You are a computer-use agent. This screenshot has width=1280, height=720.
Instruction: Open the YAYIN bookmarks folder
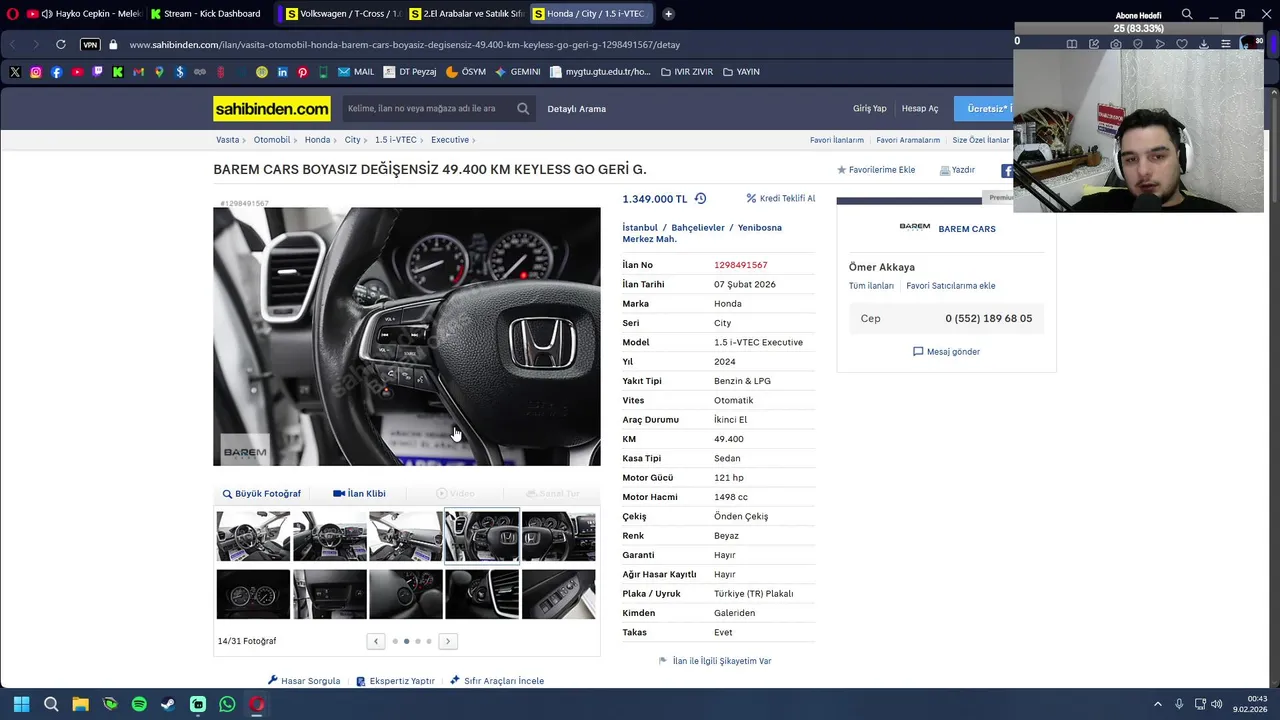pyautogui.click(x=741, y=72)
